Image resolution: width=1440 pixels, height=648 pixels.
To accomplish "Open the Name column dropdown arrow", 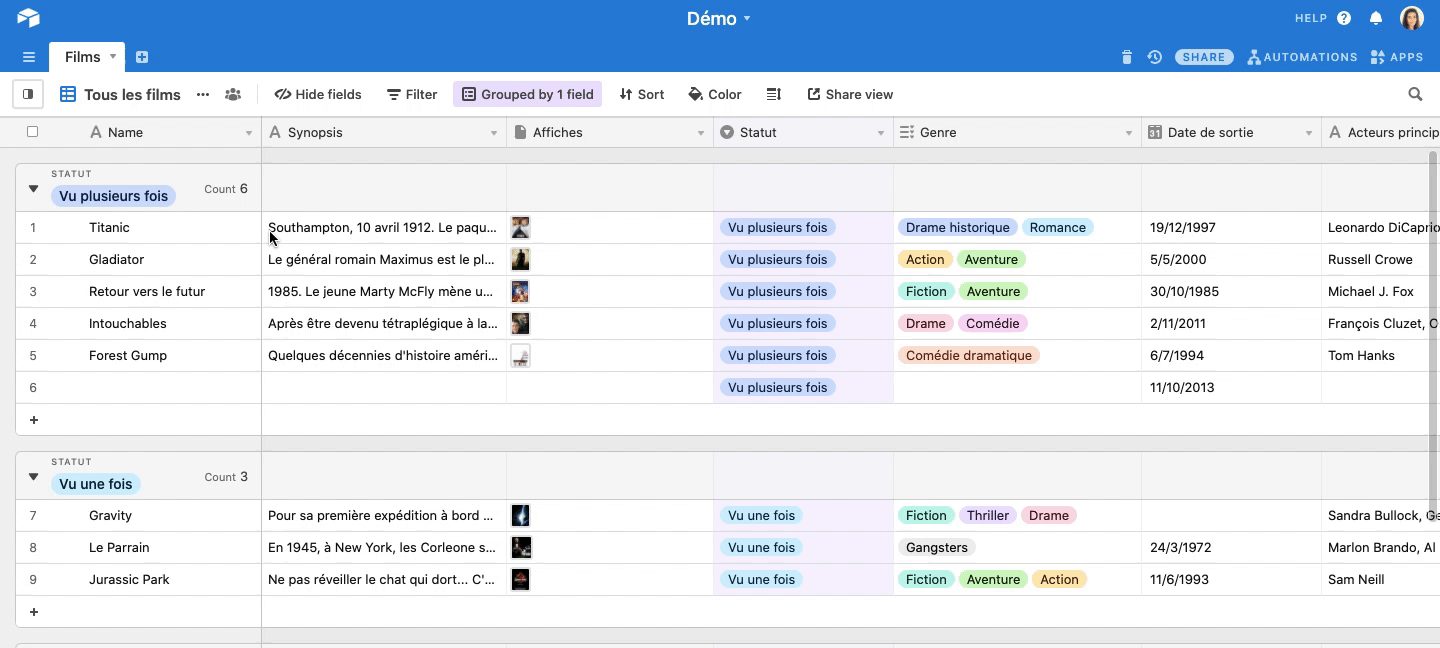I will coord(249,133).
